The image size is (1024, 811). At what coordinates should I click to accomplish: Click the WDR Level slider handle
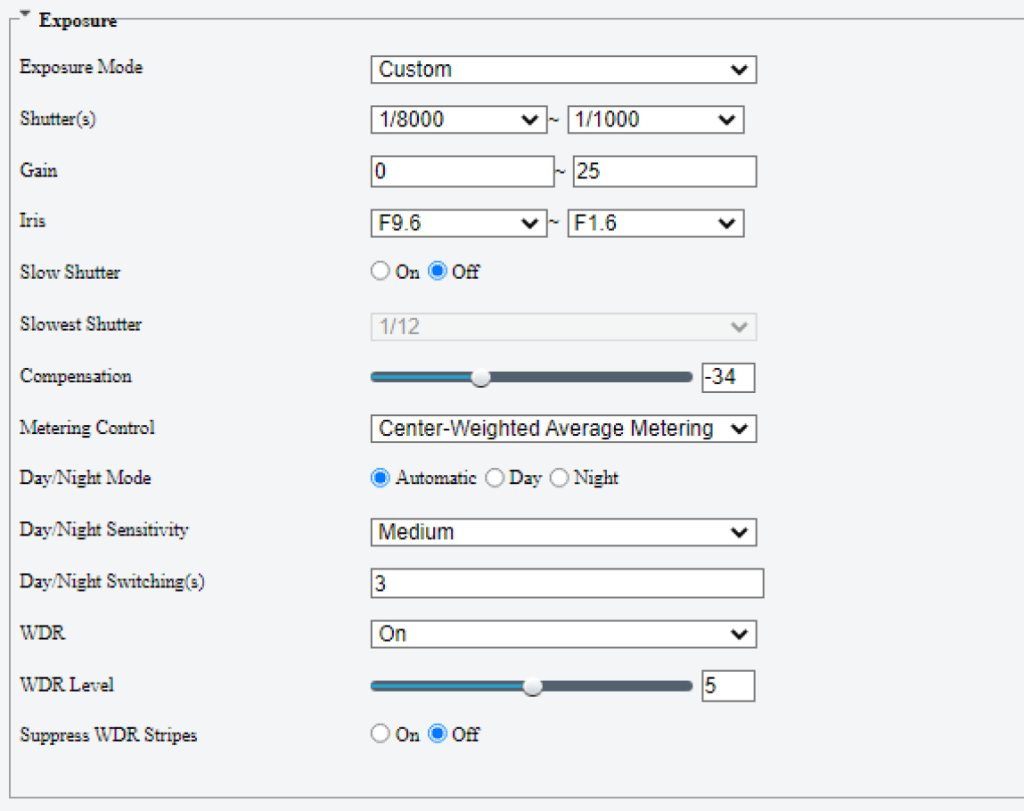click(532, 687)
